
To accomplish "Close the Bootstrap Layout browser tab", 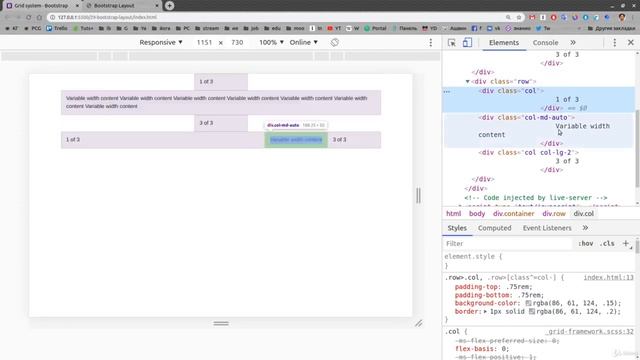I will (157, 6).
